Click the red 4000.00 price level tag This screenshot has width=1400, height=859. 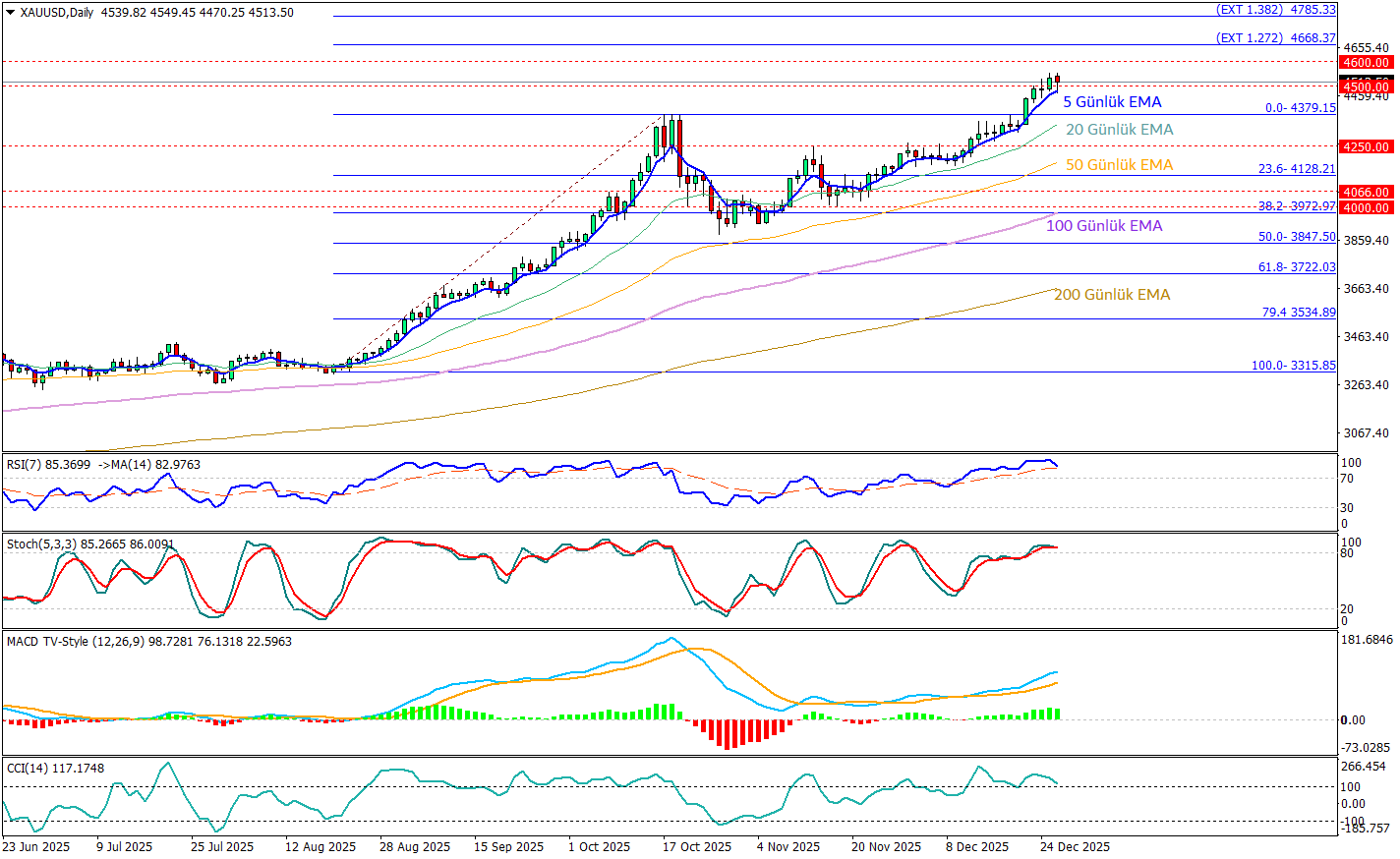point(1366,208)
